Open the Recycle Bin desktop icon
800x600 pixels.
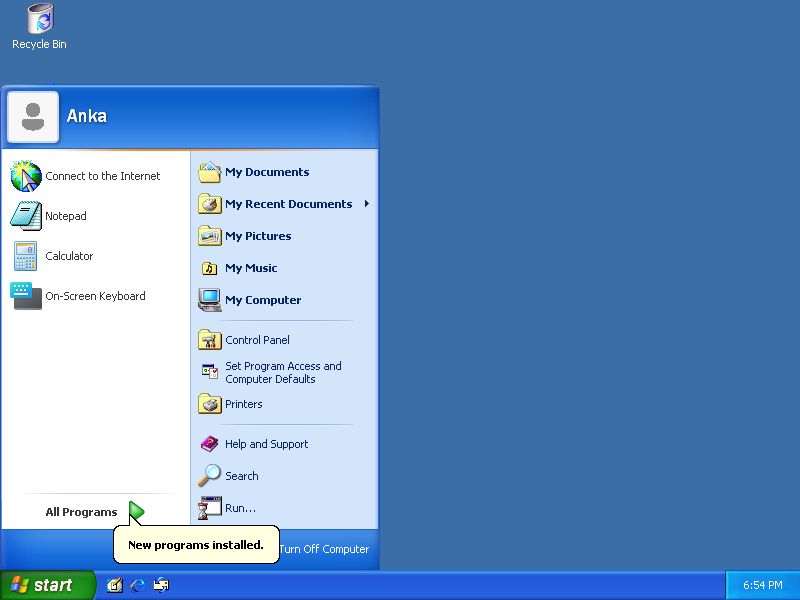pyautogui.click(x=40, y=18)
